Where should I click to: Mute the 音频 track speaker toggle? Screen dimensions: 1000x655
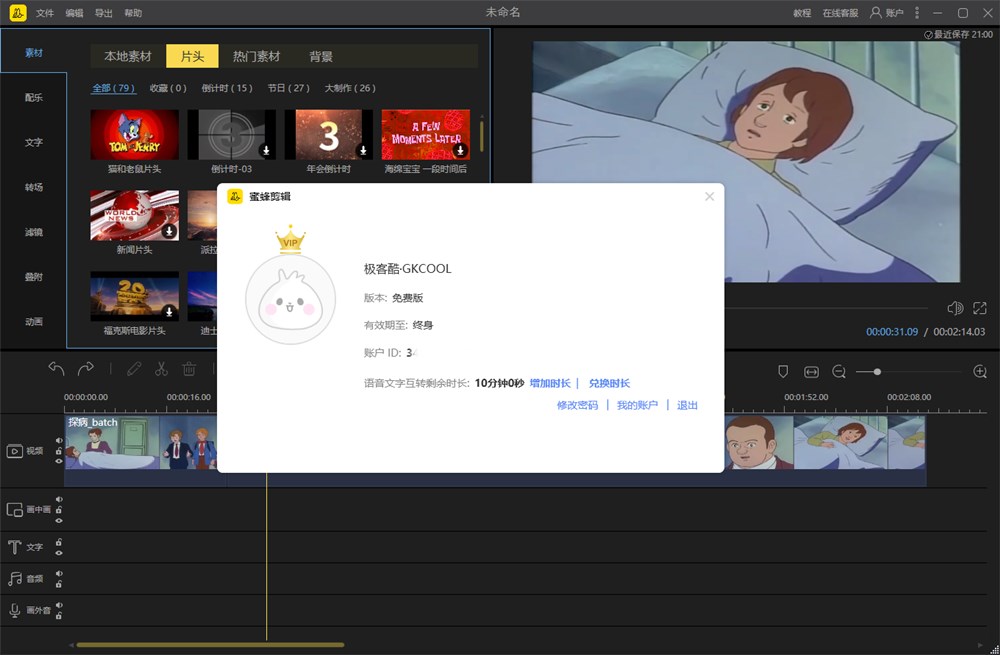tap(60, 573)
